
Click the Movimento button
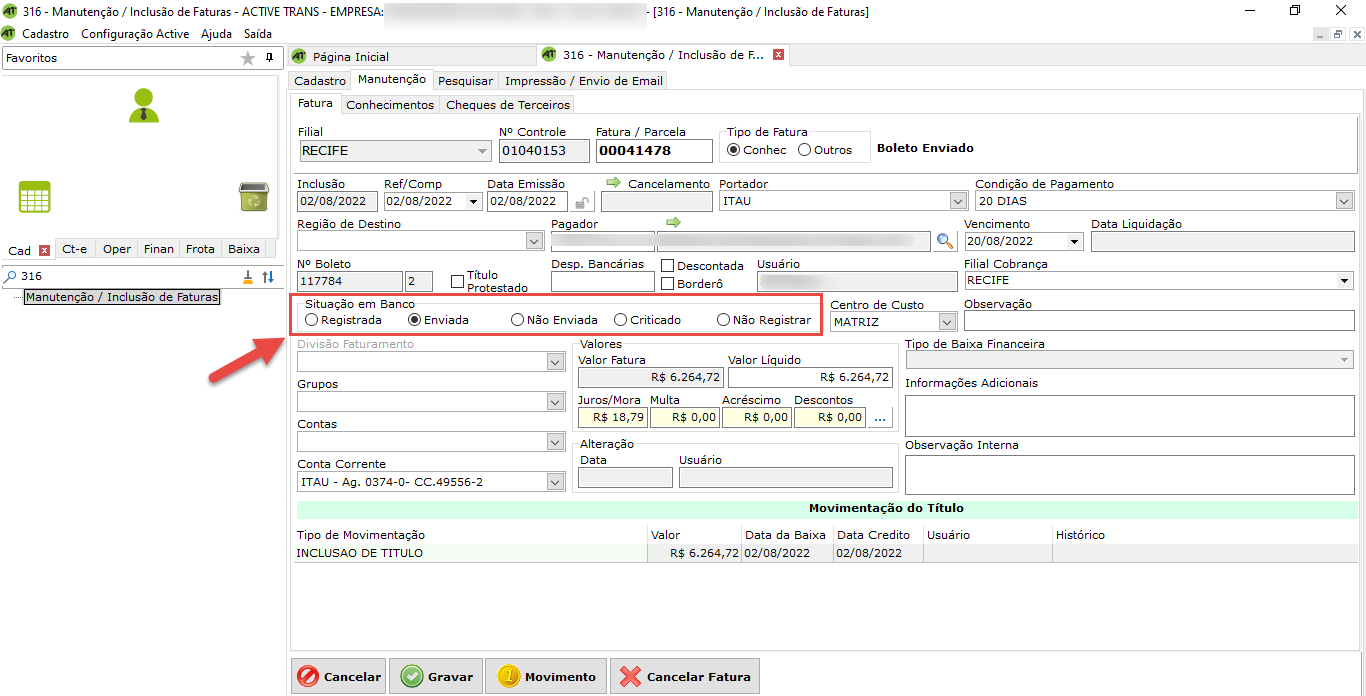[x=546, y=676]
